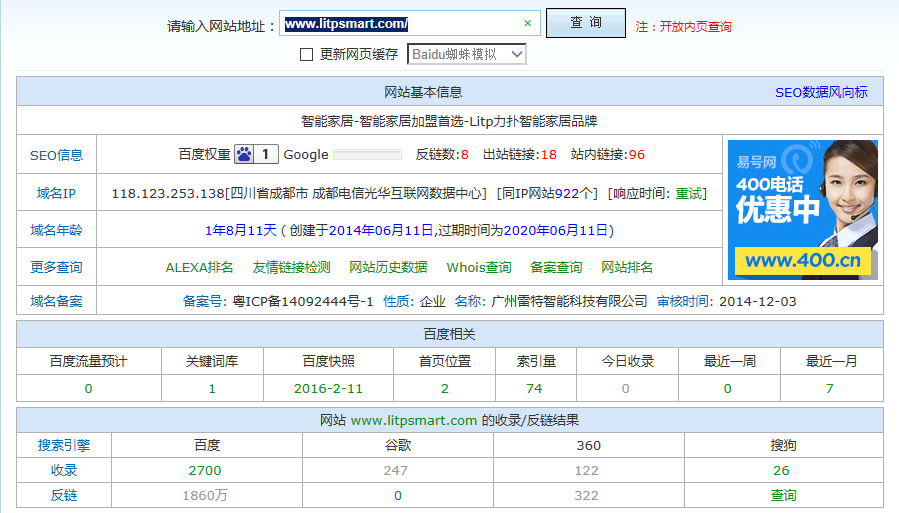This screenshot has height=513, width=899.
Task: Click the 360 收录 value 122
Action: pos(587,471)
